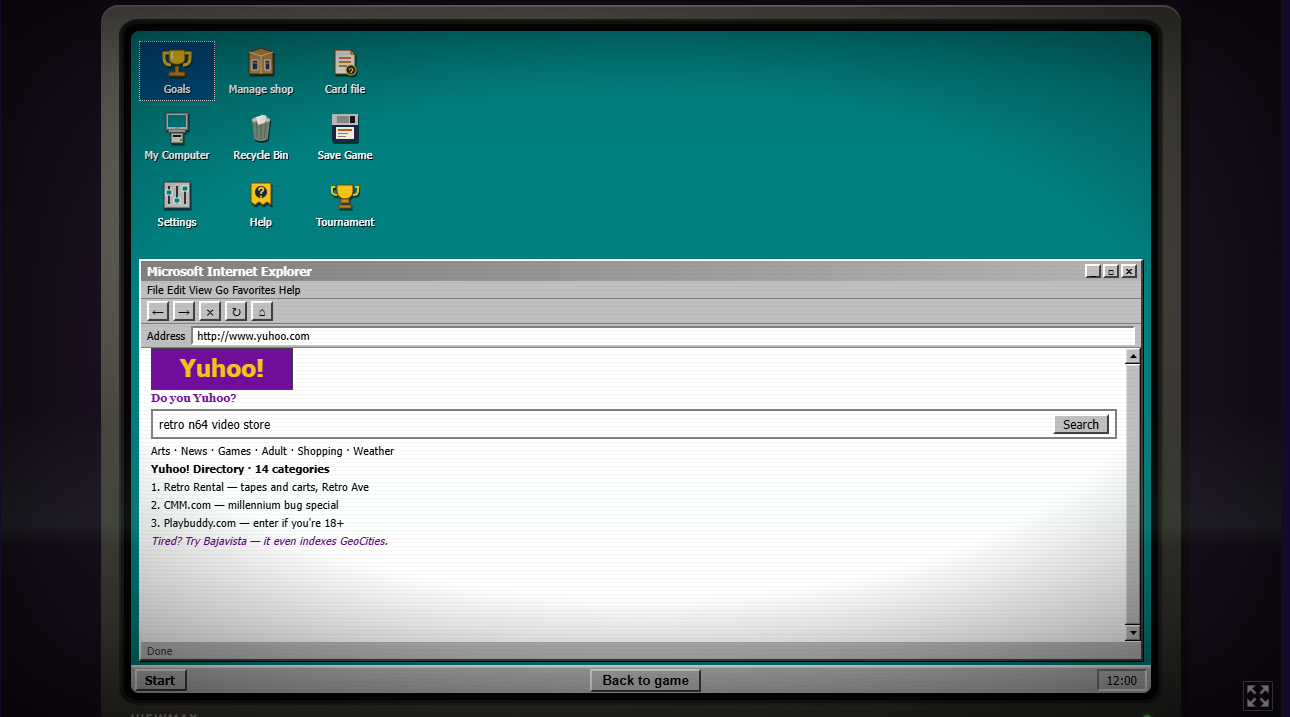Click the browser Refresh button

pos(236,311)
